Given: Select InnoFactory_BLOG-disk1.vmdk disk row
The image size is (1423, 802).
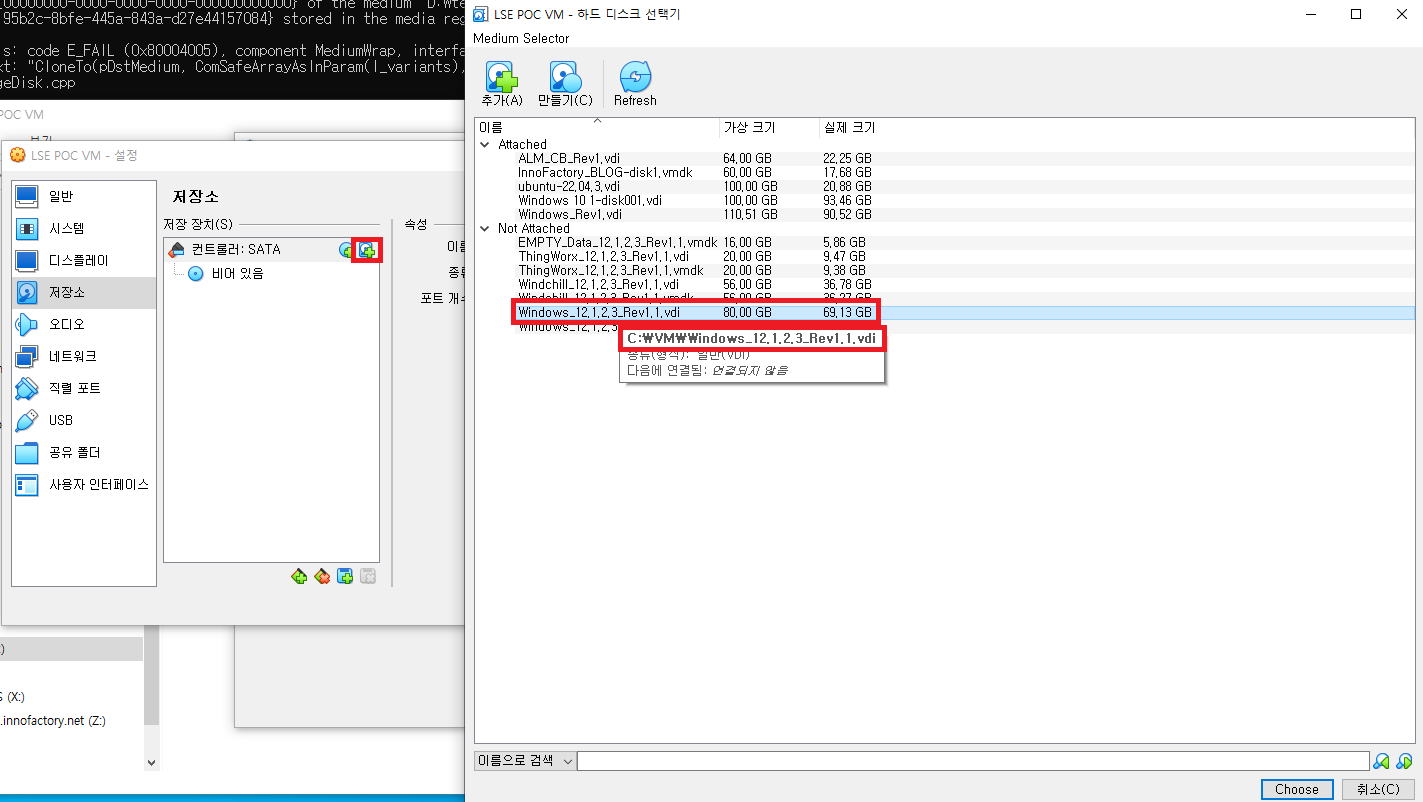Looking at the screenshot, I should (x=945, y=172).
